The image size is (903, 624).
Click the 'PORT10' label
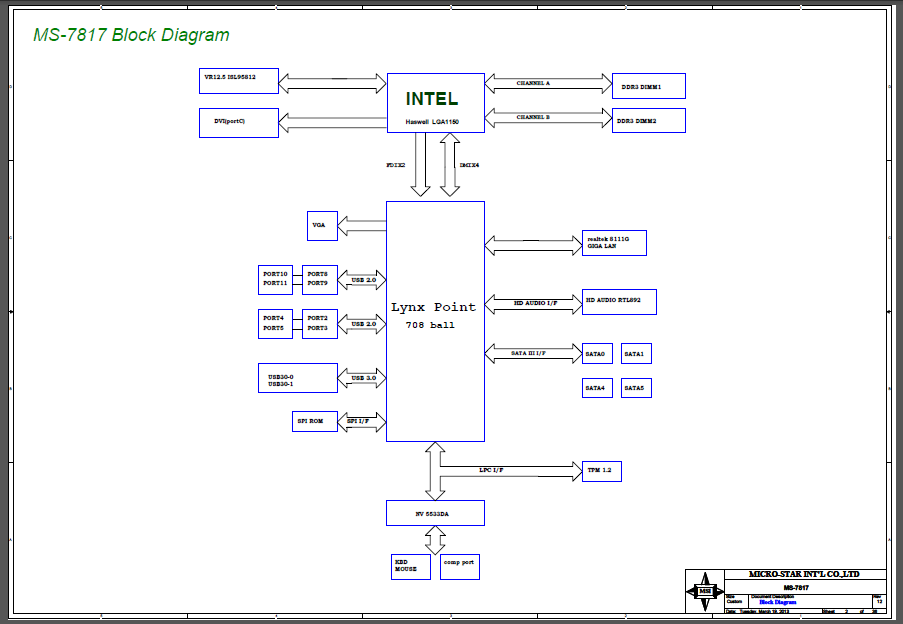(275, 275)
